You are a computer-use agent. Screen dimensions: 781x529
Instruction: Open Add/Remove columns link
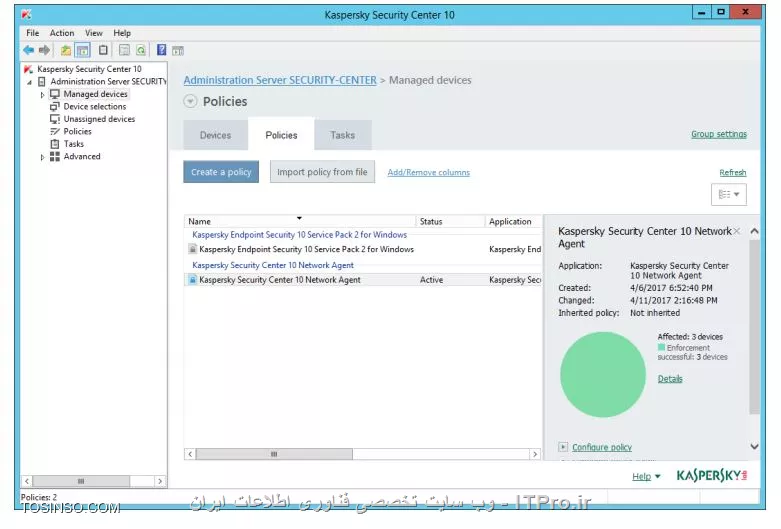pyautogui.click(x=428, y=172)
